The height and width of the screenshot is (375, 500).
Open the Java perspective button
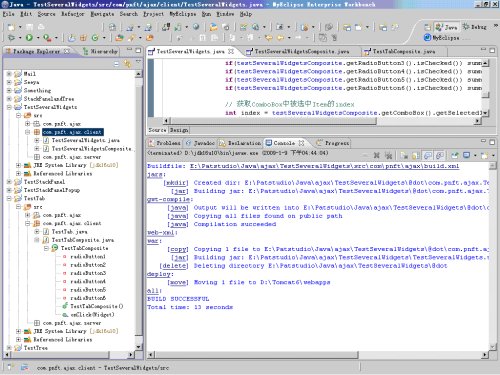point(446,27)
